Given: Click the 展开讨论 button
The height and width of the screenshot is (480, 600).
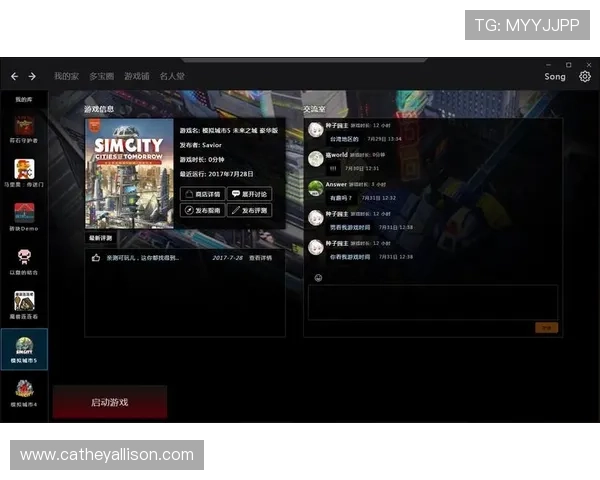Looking at the screenshot, I should [249, 194].
